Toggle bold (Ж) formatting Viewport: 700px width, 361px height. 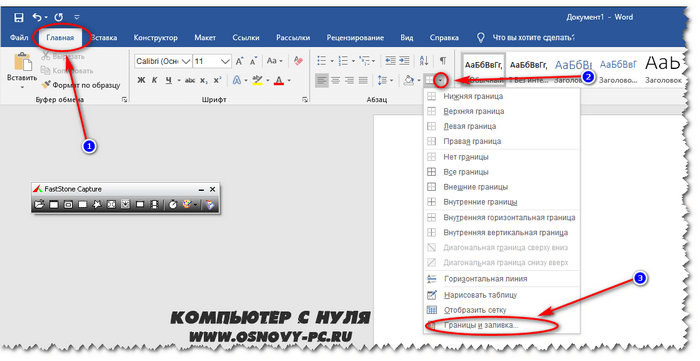coord(141,80)
